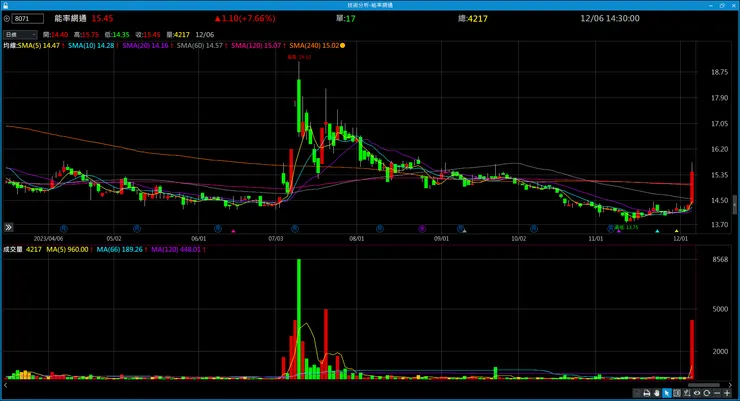Click the low price 14.35 value
Image resolution: width=740 pixels, height=401 pixels.
120,35
